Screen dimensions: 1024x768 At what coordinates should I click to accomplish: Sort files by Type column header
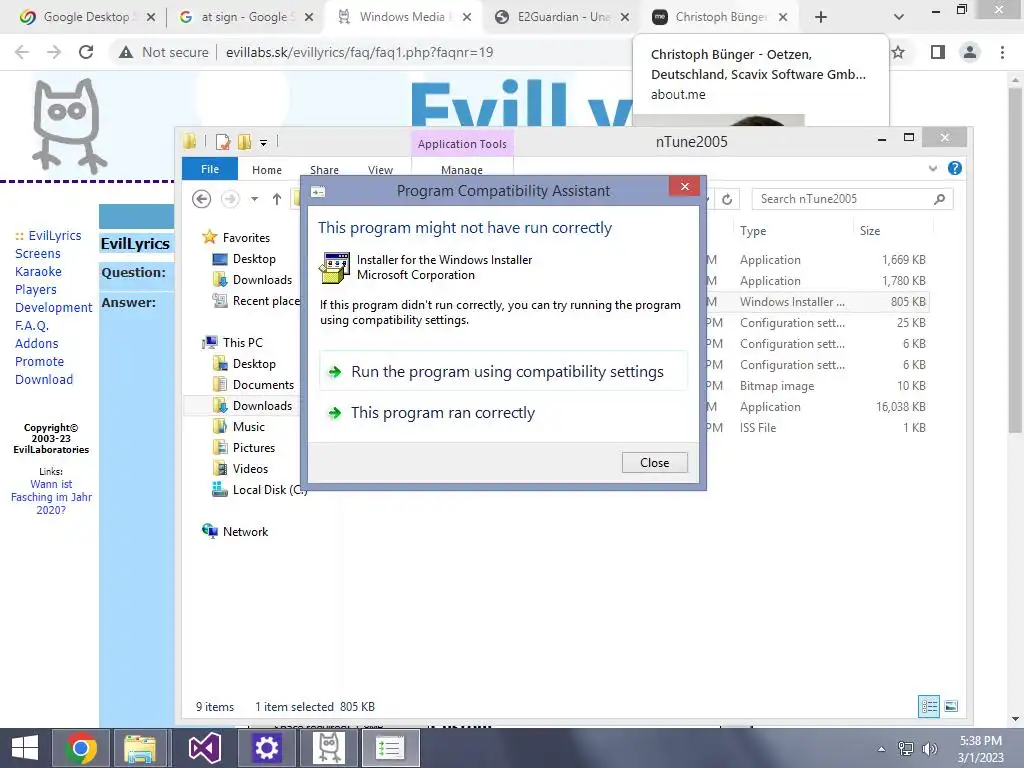[753, 231]
